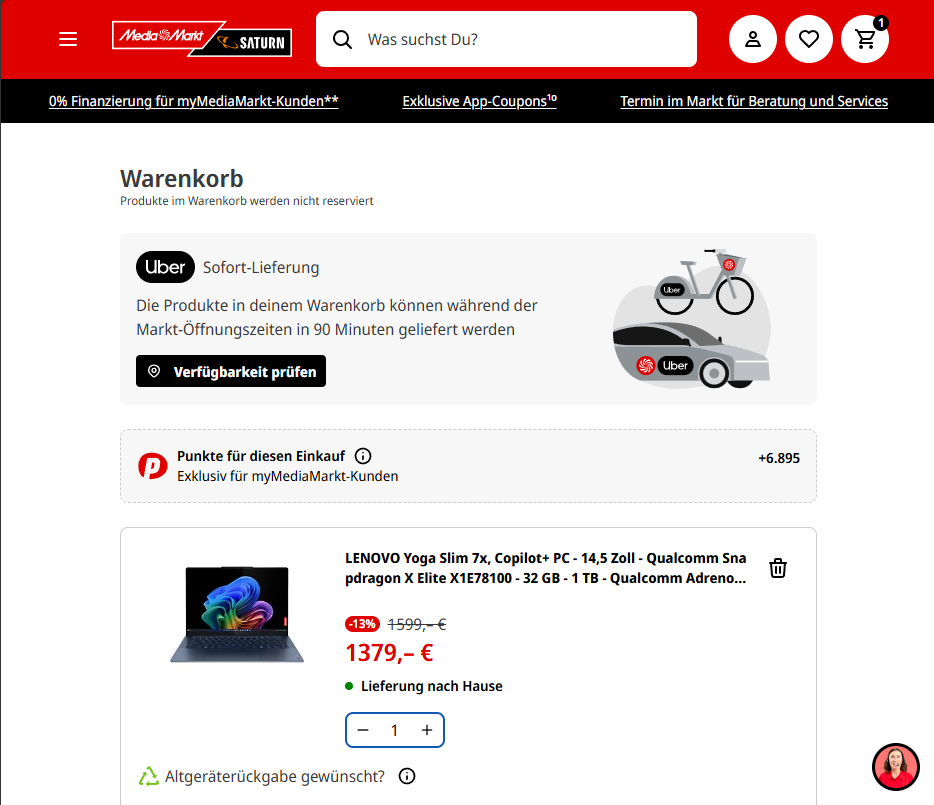
Task: Open the chat assistant avatar
Action: (x=896, y=767)
